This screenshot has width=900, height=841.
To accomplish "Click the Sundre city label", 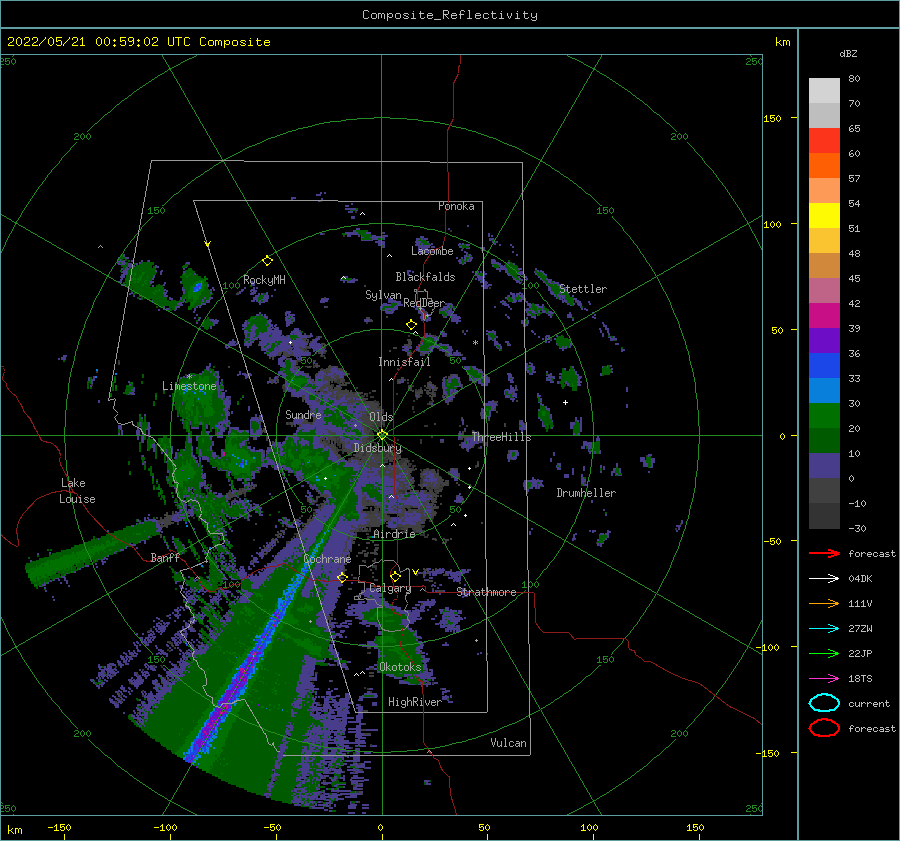I will point(303,414).
